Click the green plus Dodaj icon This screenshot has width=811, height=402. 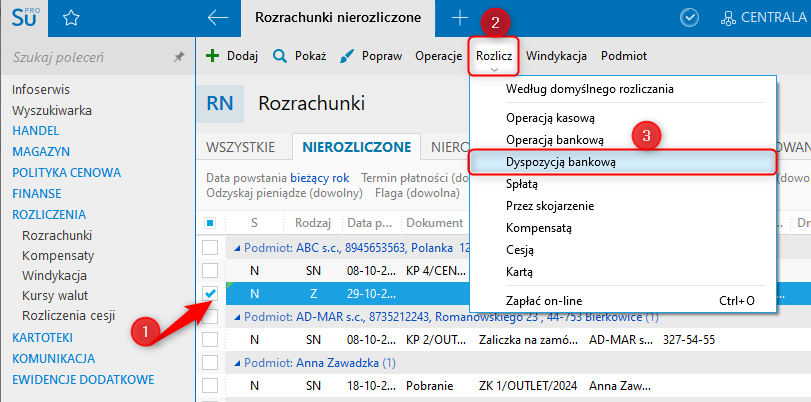pos(213,56)
